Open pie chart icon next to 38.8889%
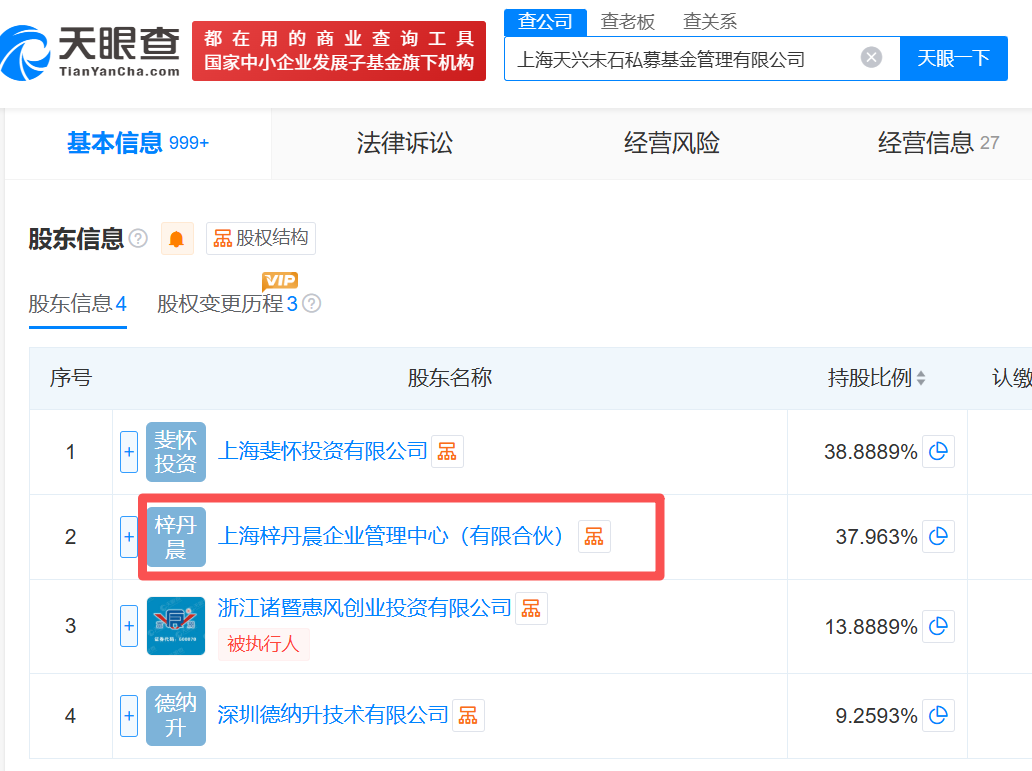 [938, 452]
